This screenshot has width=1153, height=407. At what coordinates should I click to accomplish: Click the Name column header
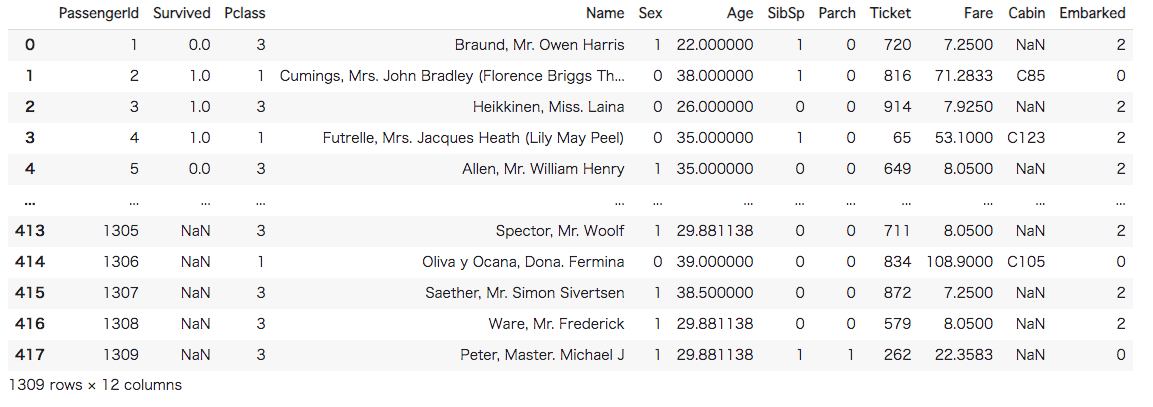click(605, 13)
